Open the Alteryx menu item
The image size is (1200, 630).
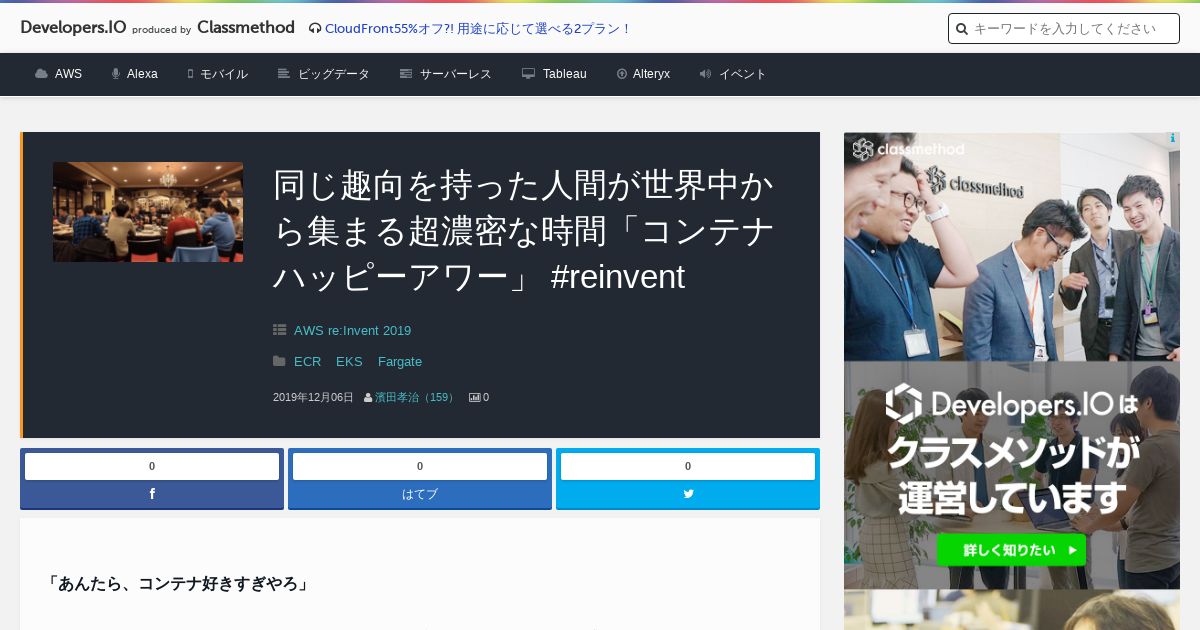(x=651, y=74)
